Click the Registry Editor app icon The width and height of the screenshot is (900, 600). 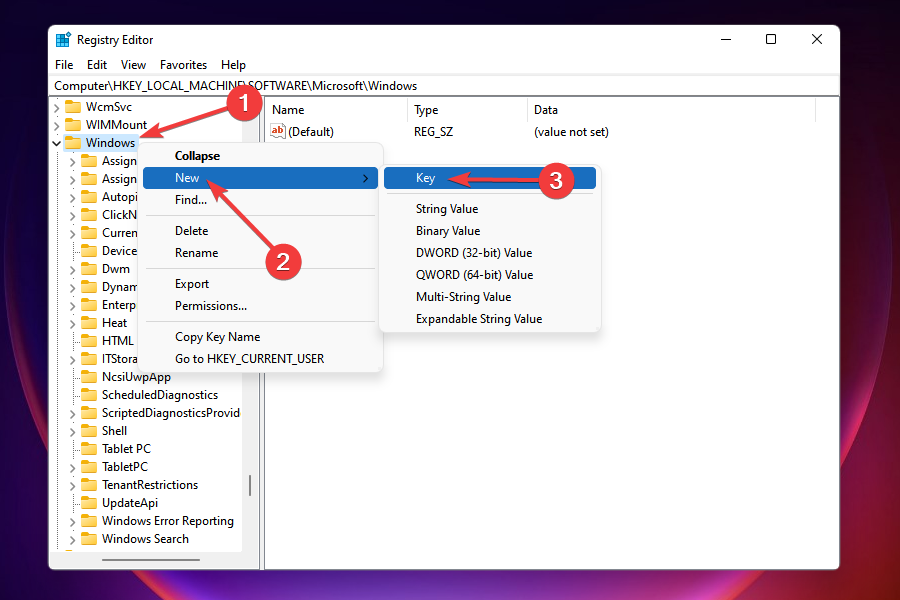point(63,40)
